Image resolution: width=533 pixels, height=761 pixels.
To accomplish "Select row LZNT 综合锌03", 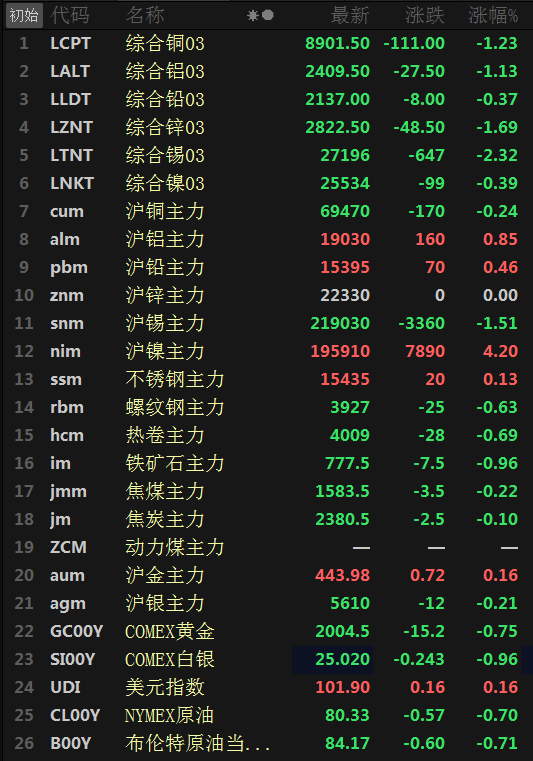I will point(266,127).
